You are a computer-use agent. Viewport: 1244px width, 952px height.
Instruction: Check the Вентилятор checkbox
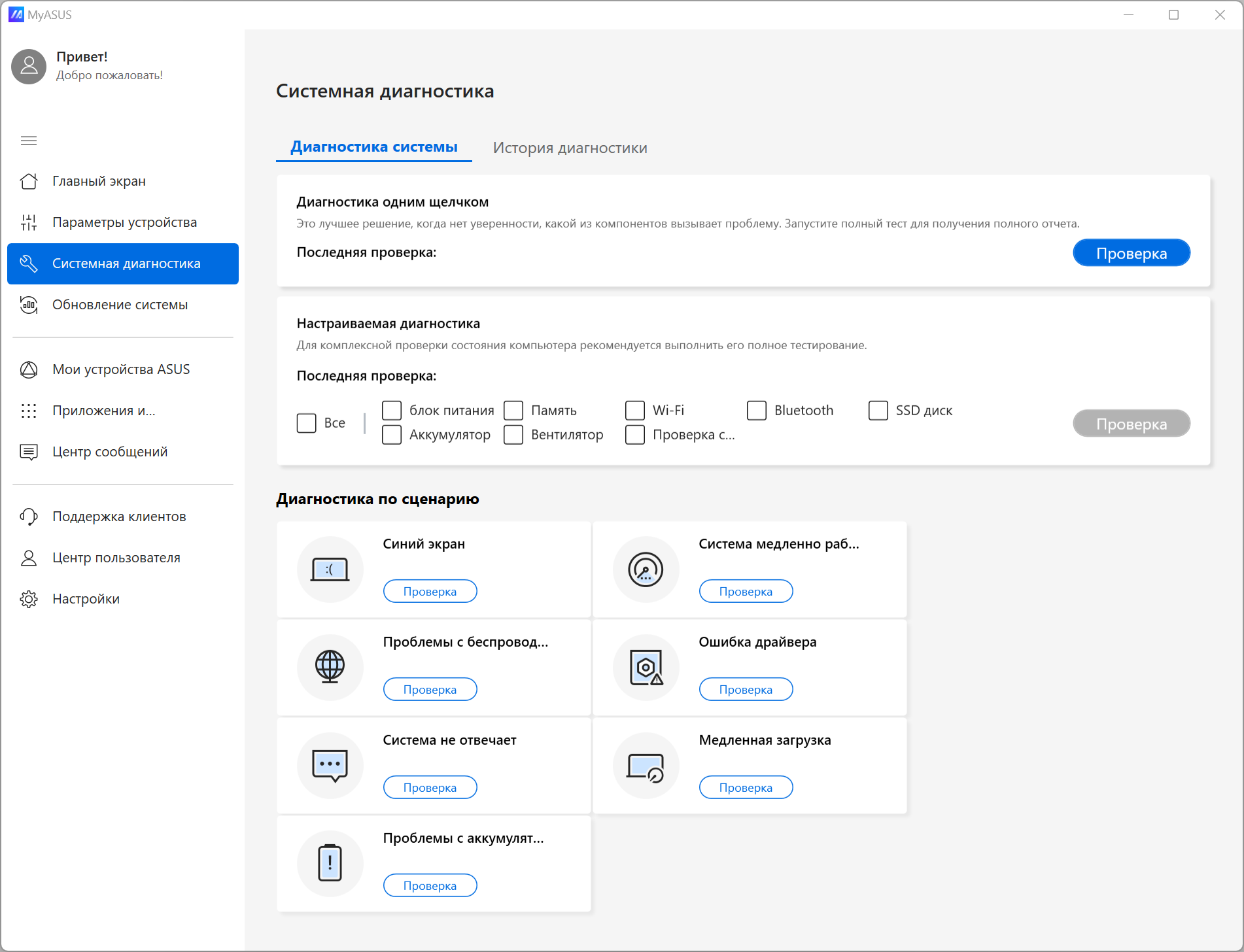point(513,435)
